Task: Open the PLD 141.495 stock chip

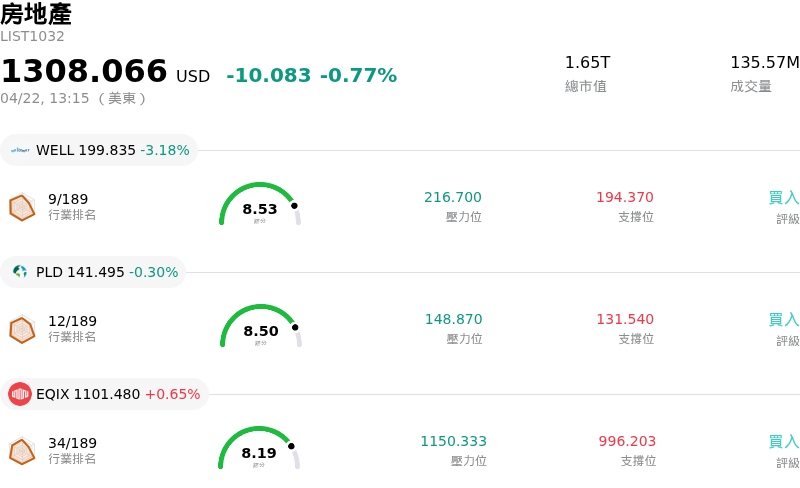Action: 94,272
